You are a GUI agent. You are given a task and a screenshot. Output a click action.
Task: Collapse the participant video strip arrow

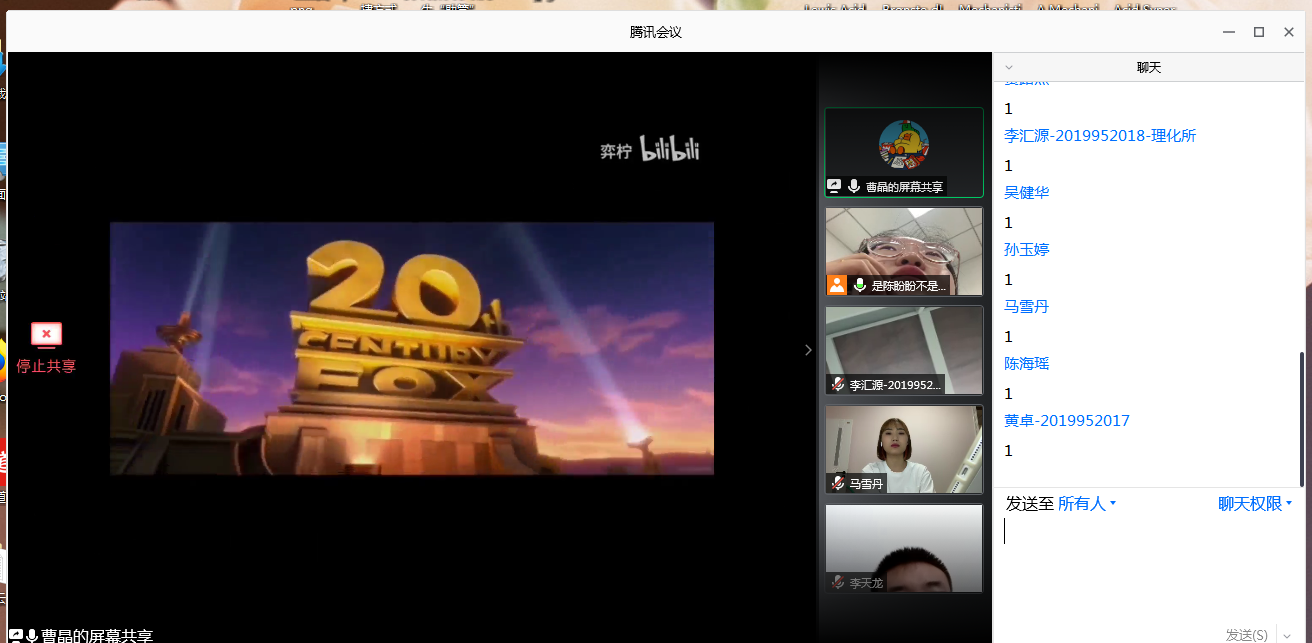coord(808,350)
